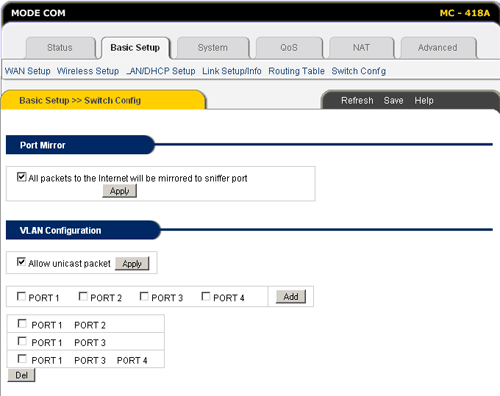Open WAN Setup link
Image resolution: width=500 pixels, height=396 pixels.
coord(28,71)
